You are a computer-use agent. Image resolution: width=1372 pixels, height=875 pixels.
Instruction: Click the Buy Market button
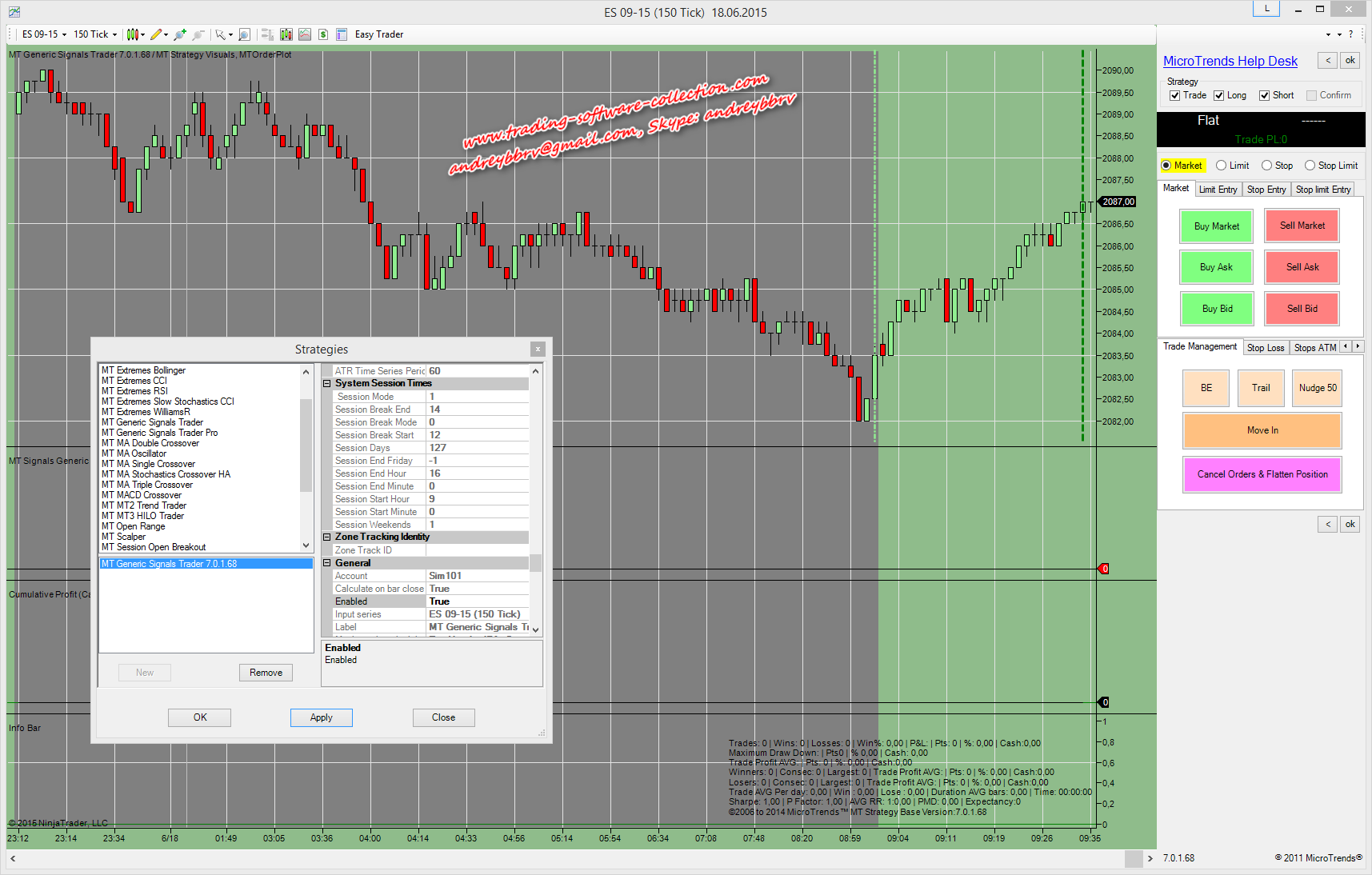(1216, 226)
